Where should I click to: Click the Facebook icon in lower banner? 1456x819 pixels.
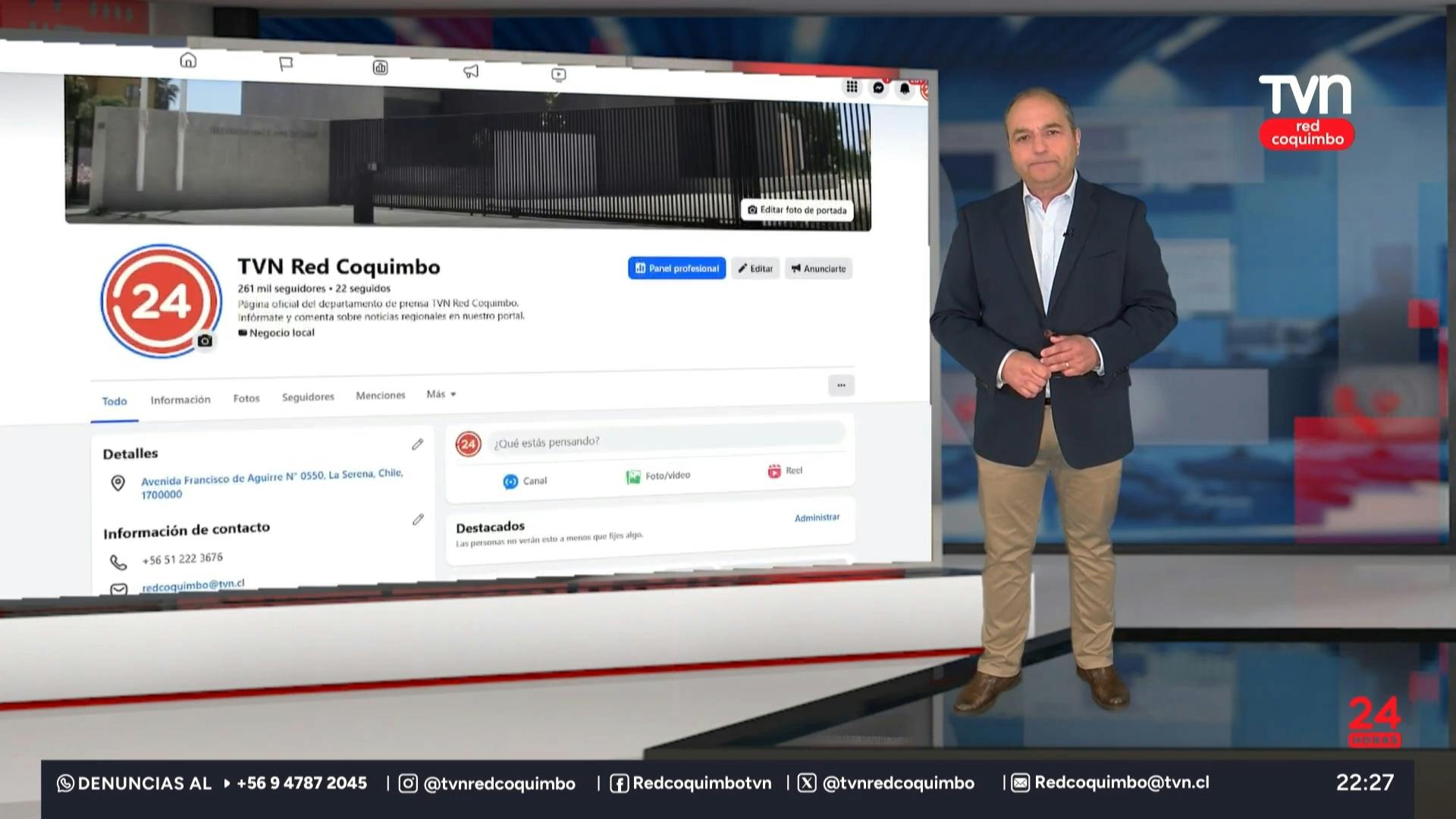tap(619, 783)
